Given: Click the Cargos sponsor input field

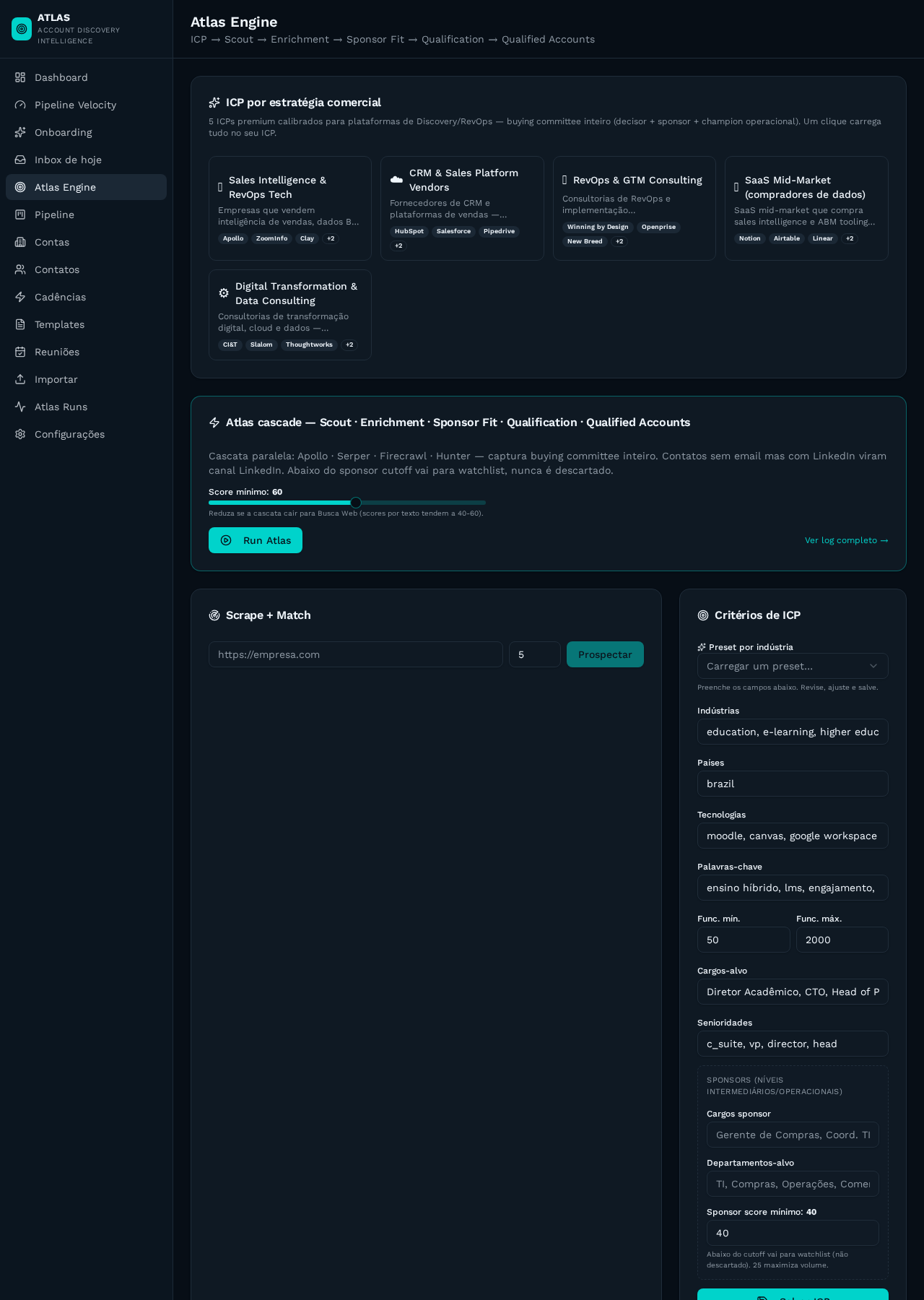Looking at the screenshot, I should [793, 1135].
